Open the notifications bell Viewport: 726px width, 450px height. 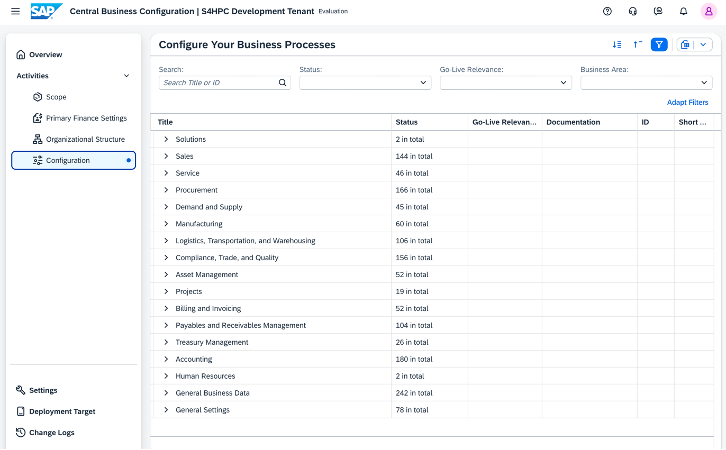(x=683, y=11)
